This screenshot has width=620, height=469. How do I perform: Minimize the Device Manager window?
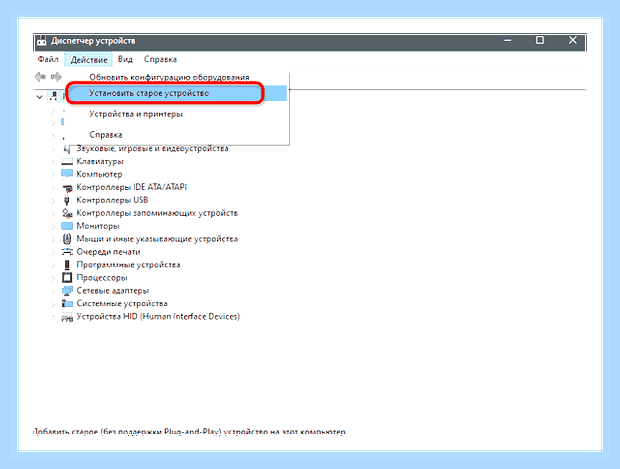point(508,40)
